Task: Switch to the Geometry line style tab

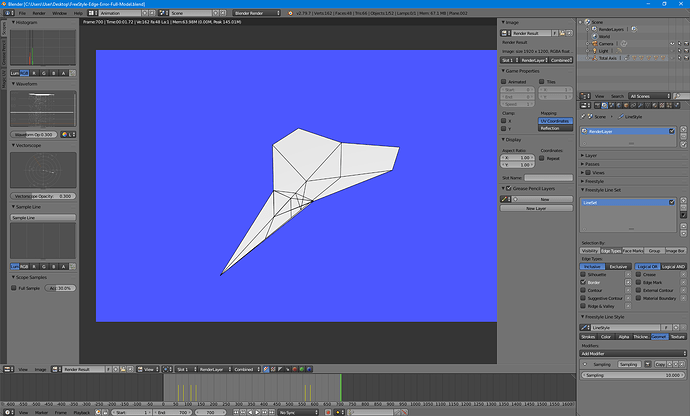Action: pos(659,337)
